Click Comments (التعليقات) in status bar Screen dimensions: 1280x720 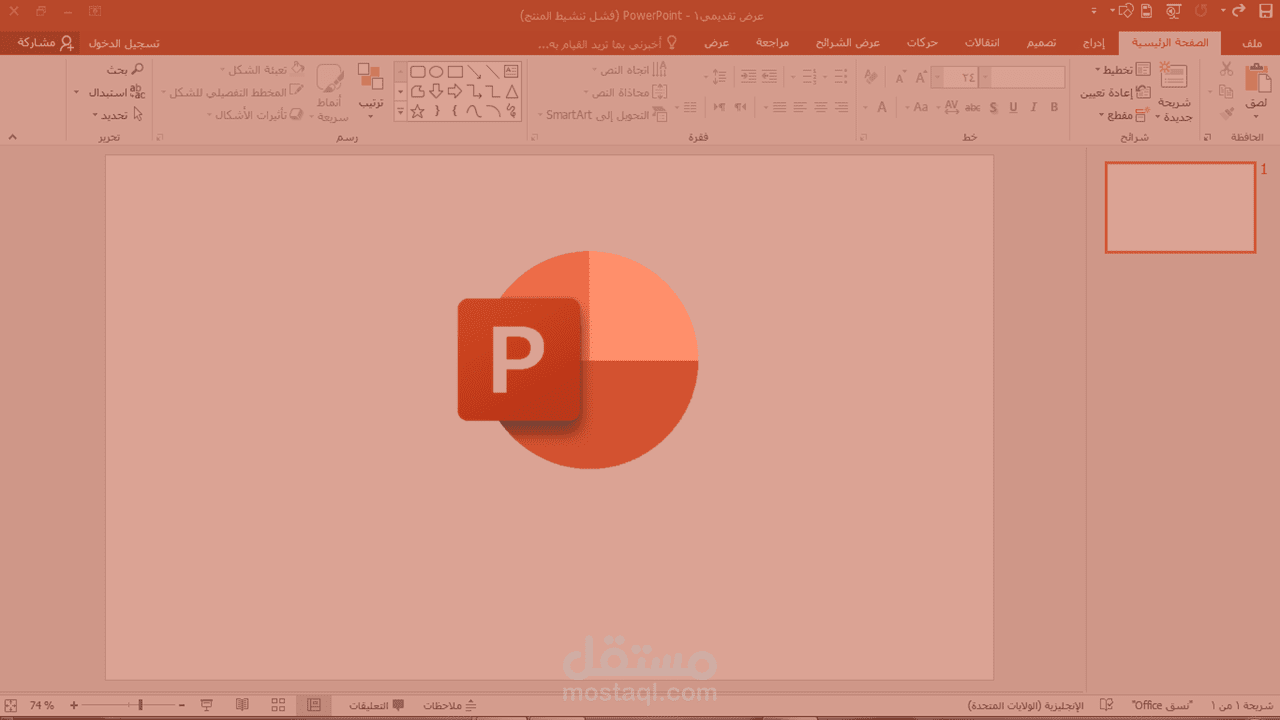[x=377, y=706]
